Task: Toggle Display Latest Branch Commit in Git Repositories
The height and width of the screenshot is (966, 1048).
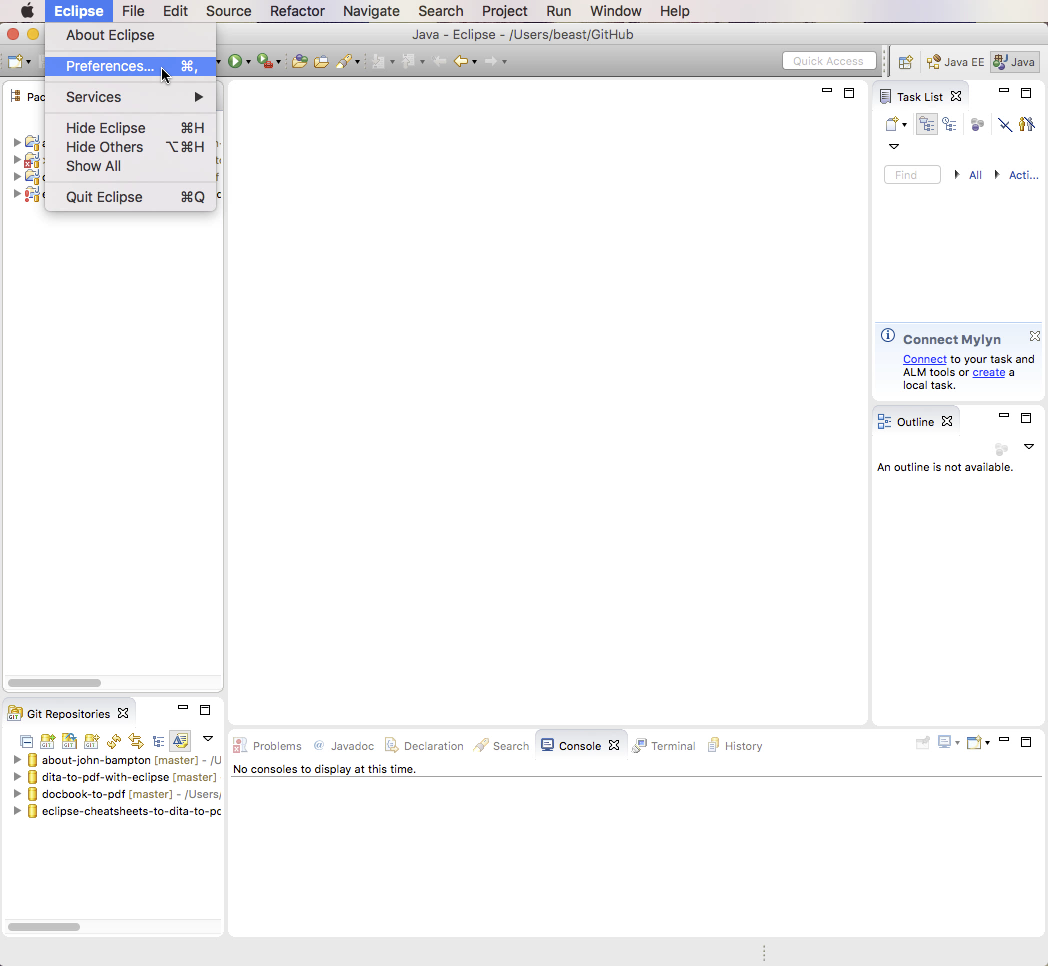Action: click(180, 741)
